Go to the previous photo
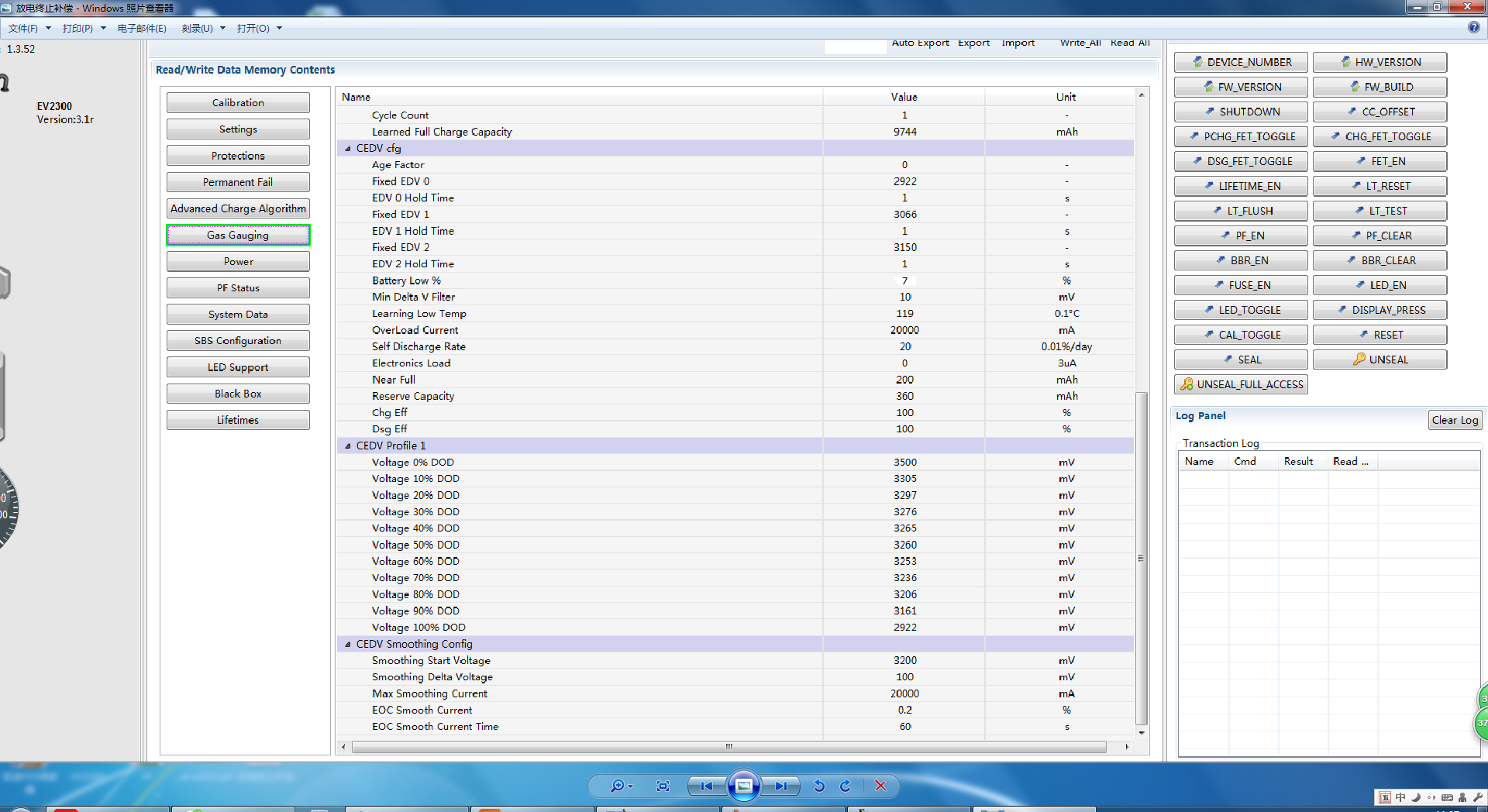The height and width of the screenshot is (812, 1488). pyautogui.click(x=707, y=786)
